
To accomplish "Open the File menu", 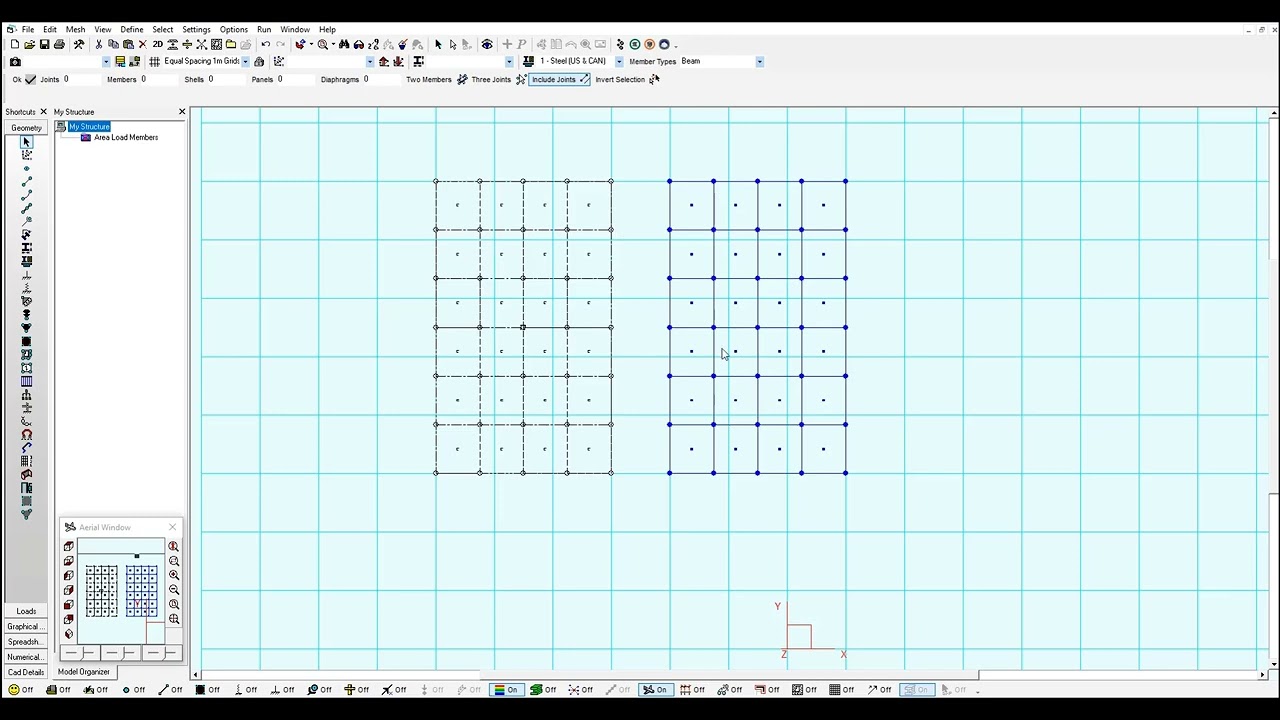I will pos(28,29).
